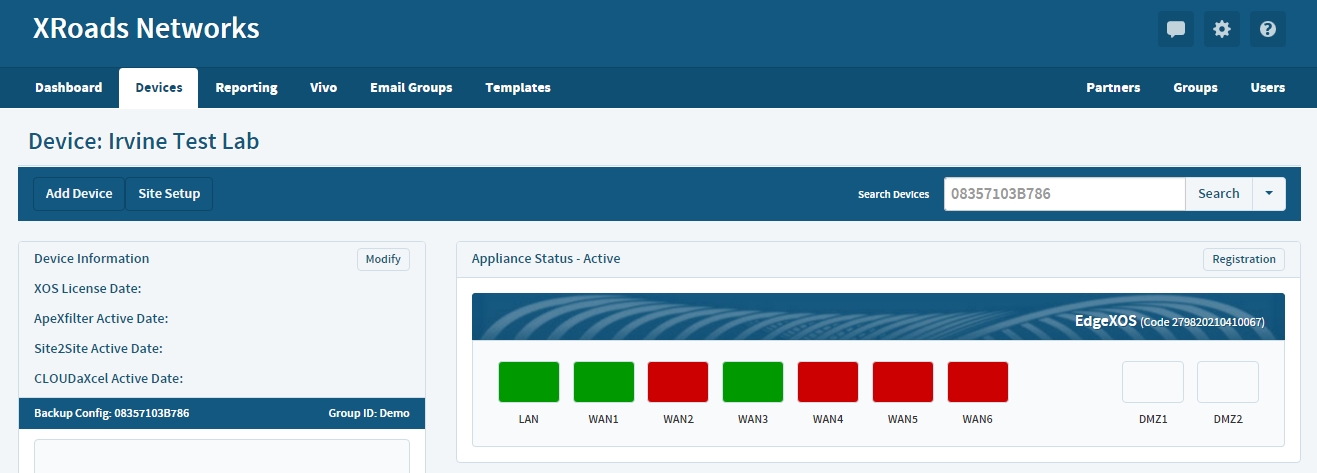Click the green LAN port indicator
Screen dimensions: 1317x473
point(529,382)
